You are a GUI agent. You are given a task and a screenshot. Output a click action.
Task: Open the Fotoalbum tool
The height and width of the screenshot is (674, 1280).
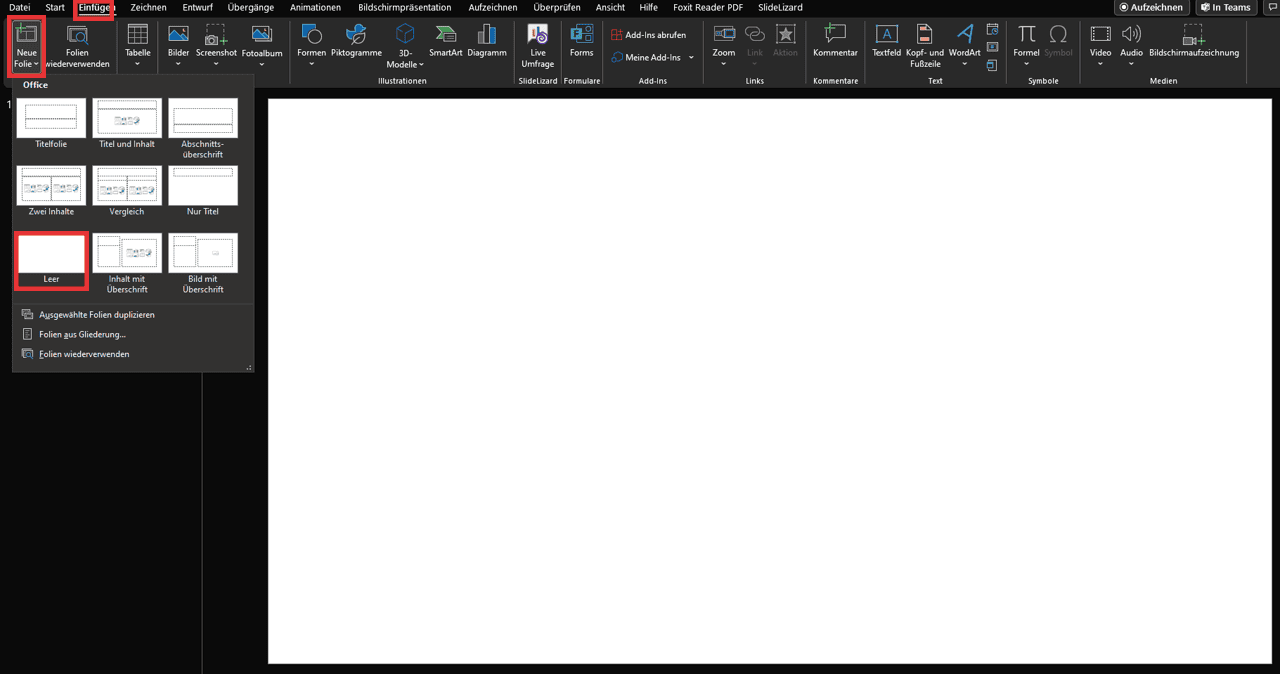point(261,36)
